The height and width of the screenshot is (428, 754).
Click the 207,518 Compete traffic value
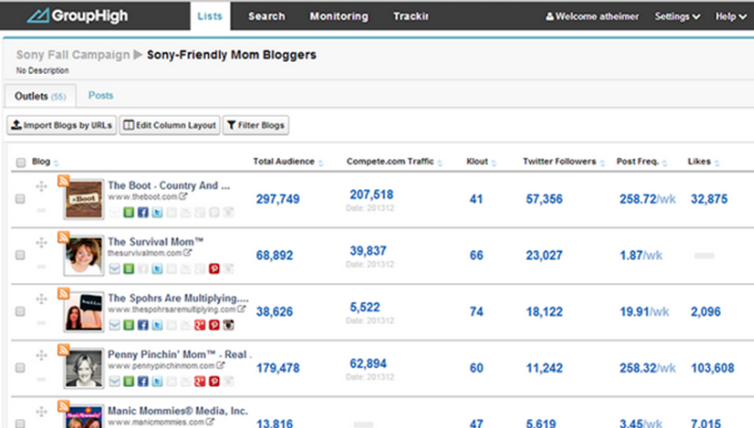tap(371, 194)
